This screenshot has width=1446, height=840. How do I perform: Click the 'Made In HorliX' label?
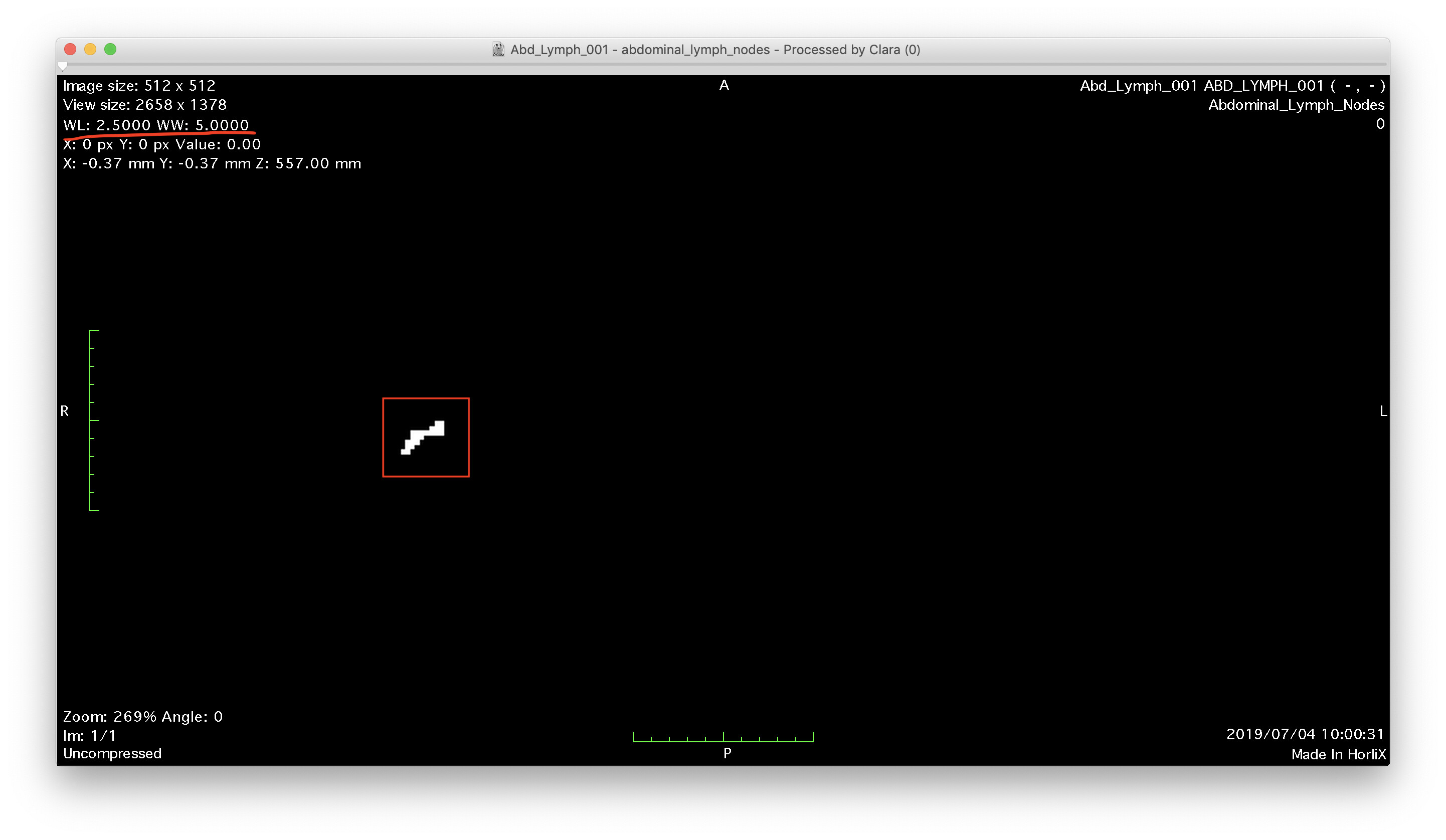[x=1338, y=754]
